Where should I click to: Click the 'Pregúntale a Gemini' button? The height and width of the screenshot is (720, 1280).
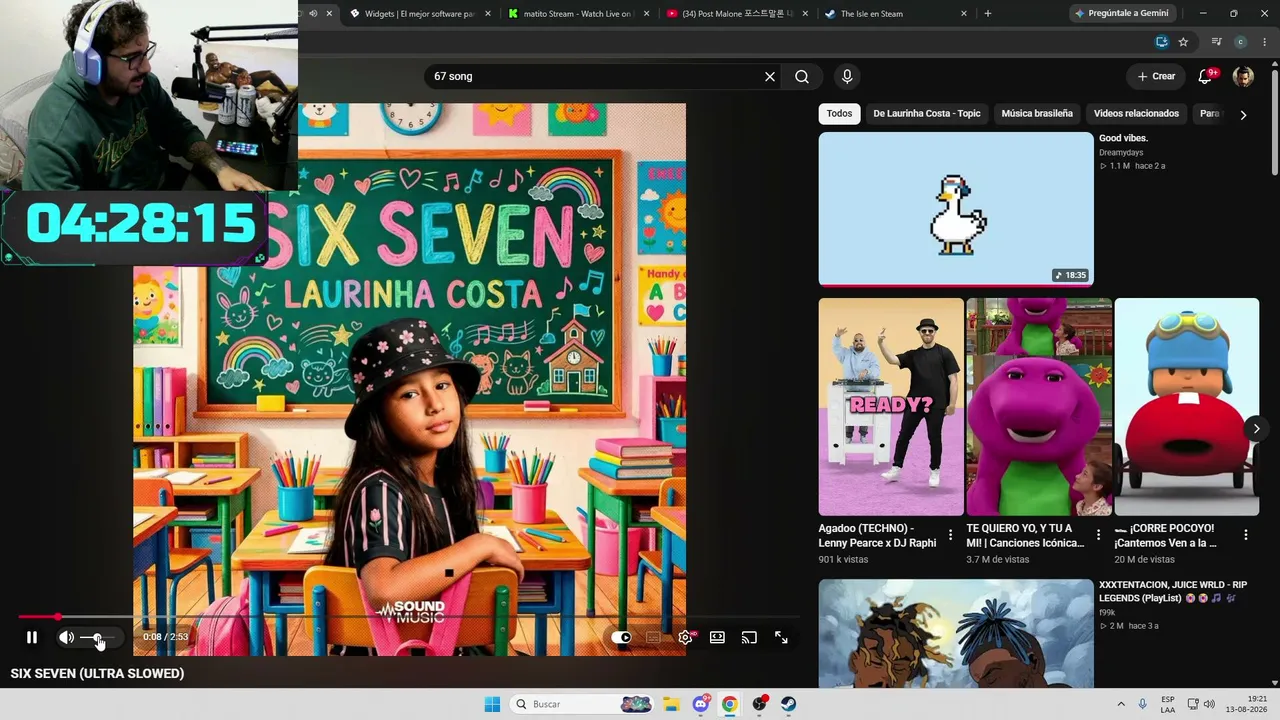(1123, 14)
